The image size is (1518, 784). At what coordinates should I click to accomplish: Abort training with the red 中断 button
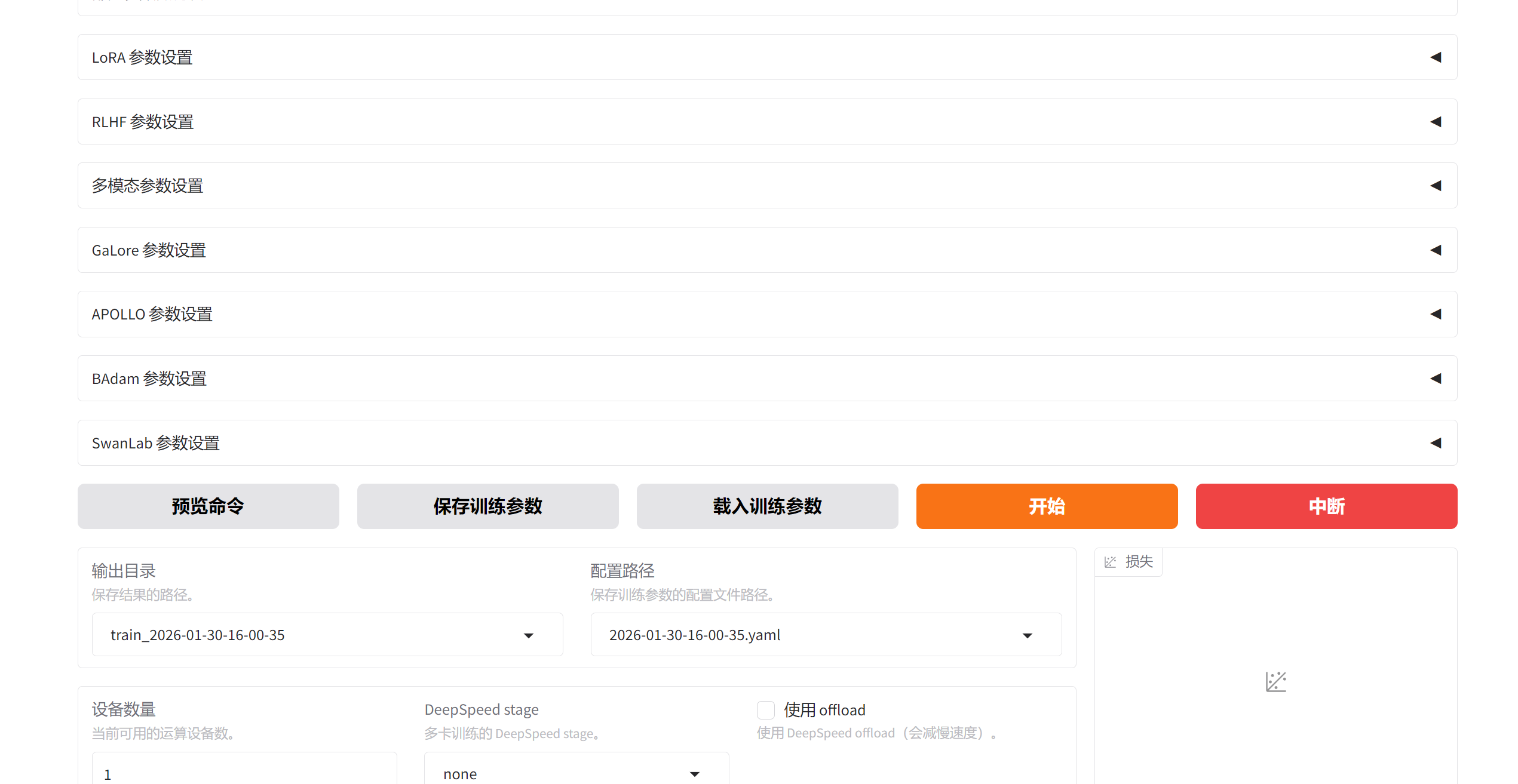1326,506
